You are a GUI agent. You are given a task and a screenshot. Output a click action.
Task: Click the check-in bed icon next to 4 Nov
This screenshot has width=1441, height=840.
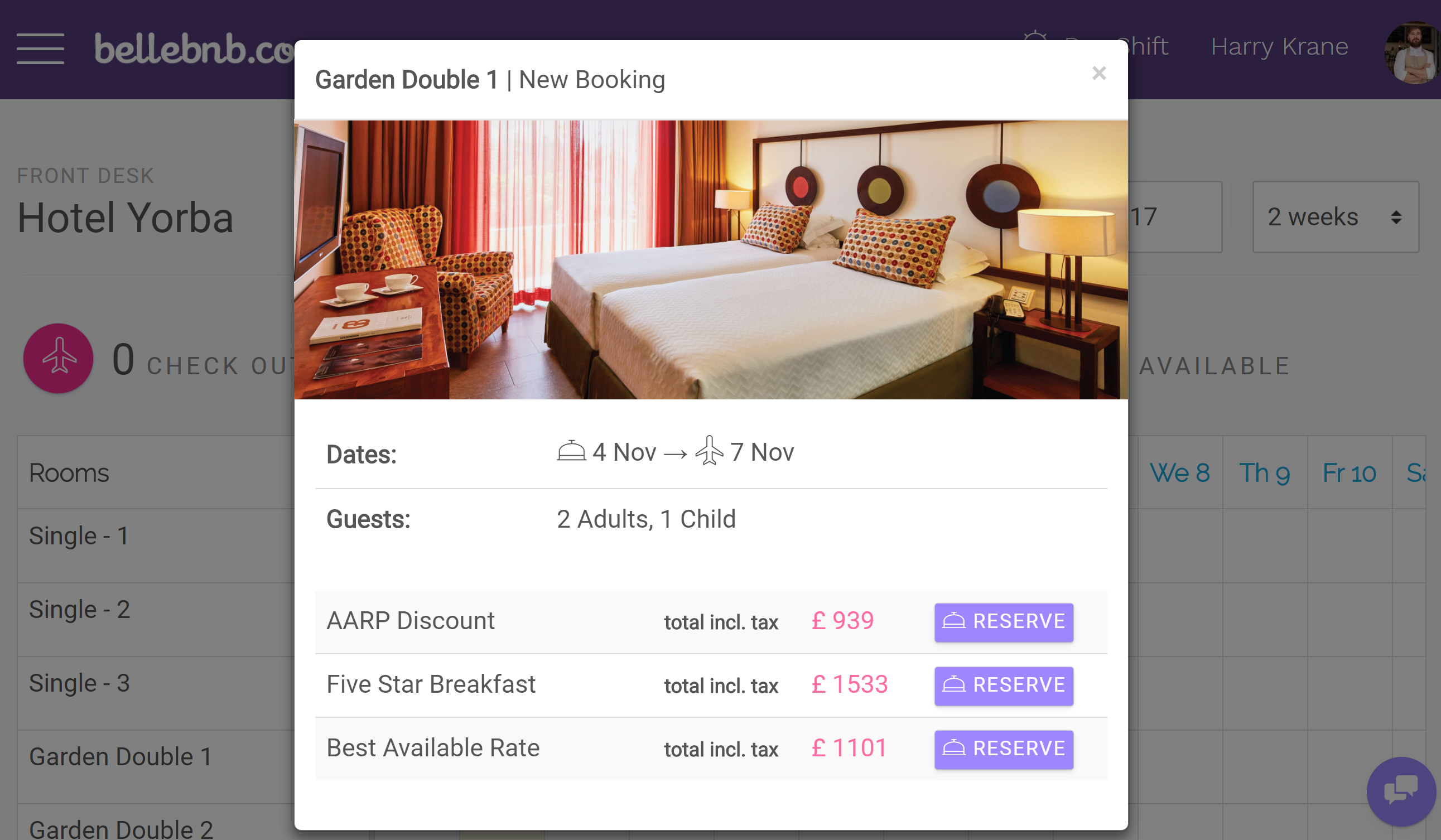pyautogui.click(x=569, y=452)
